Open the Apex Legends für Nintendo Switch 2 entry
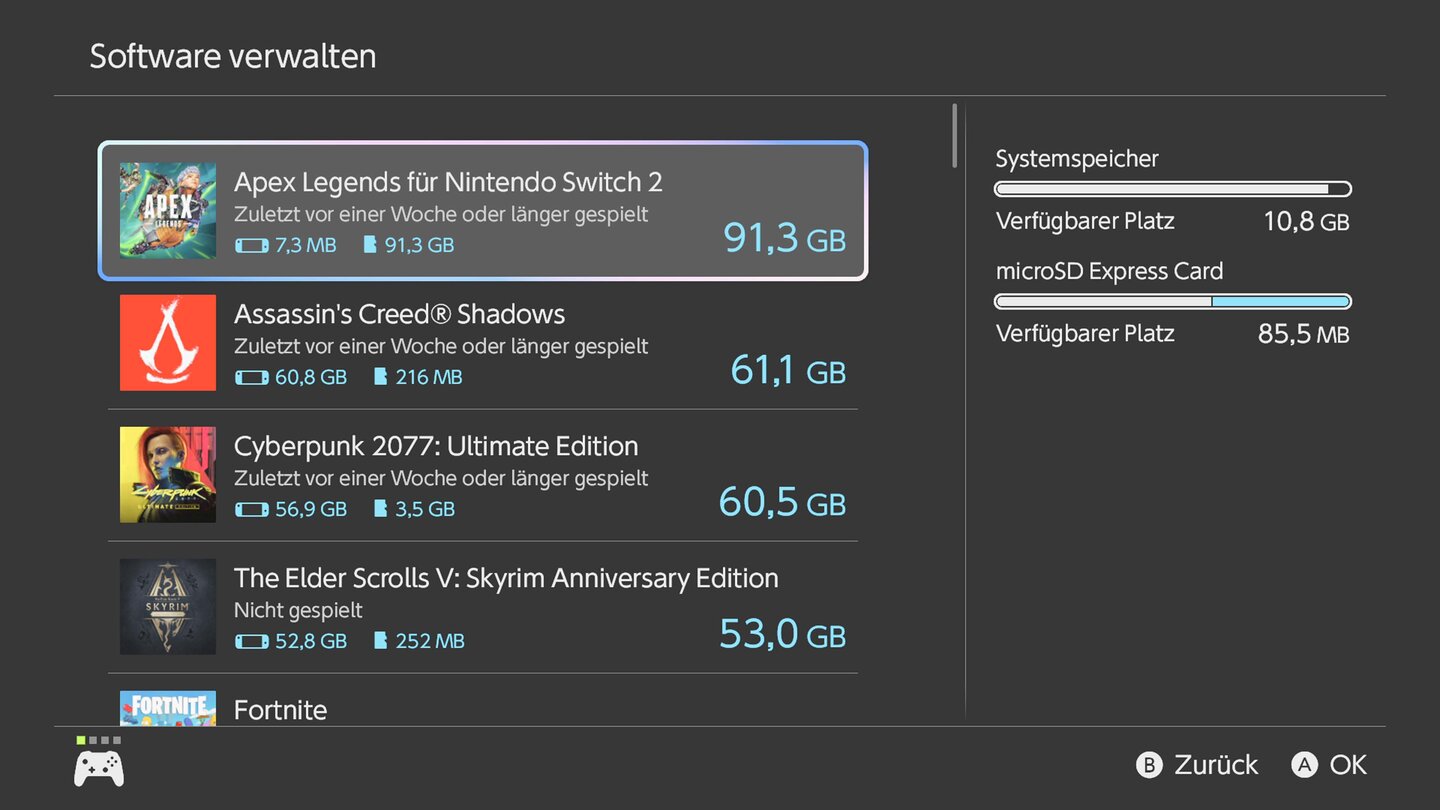This screenshot has height=810, width=1440. (448, 182)
